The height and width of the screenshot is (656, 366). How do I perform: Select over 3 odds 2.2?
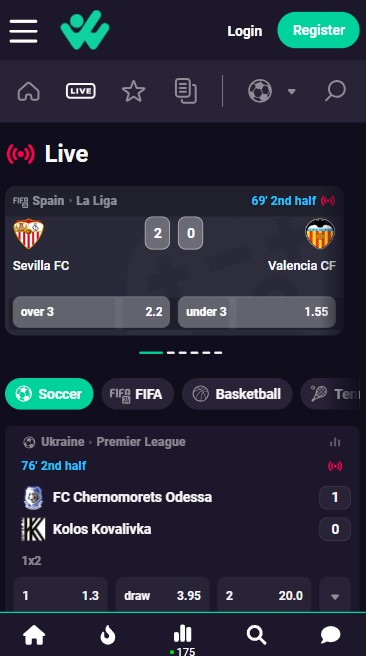tap(91, 312)
